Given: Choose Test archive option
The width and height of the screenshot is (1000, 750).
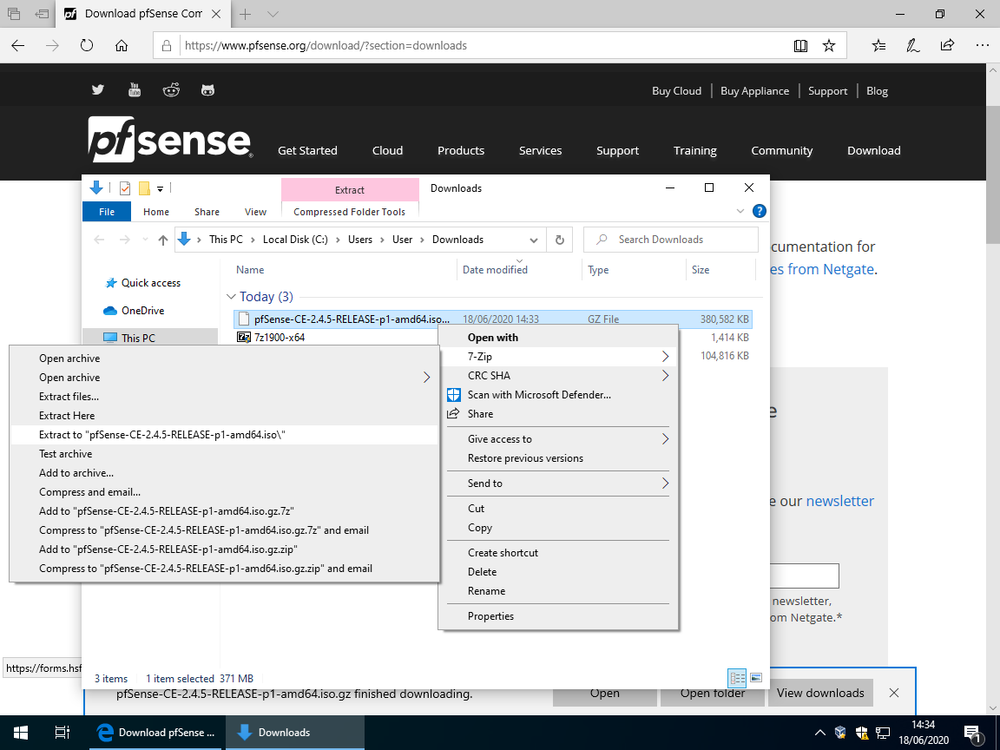Looking at the screenshot, I should click(x=224, y=454).
